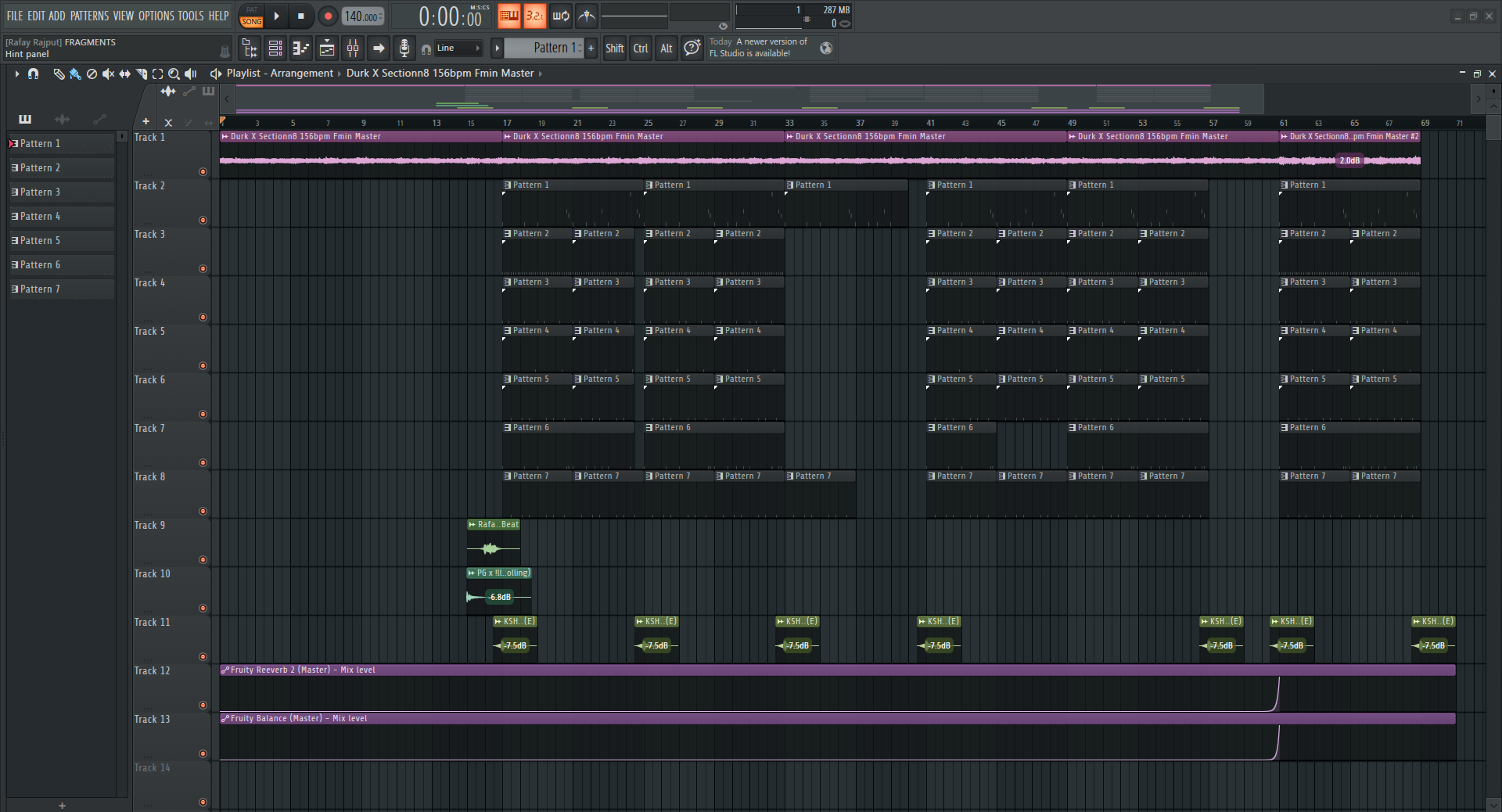Open the PATTERNS menu
Viewport: 1502px width, 812px height.
coord(89,16)
